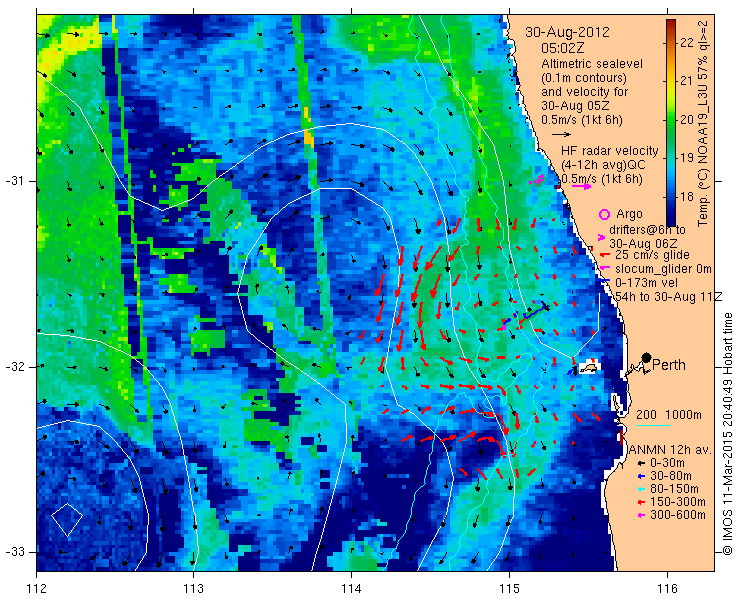
Task: Click the blue 0-173m vel legend marker
Action: 603,281
